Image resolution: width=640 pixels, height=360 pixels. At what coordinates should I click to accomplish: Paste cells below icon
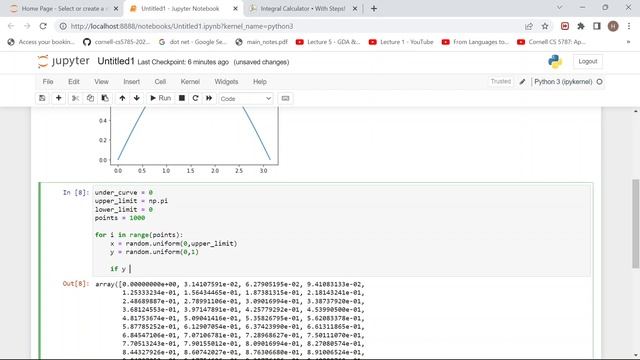point(105,98)
